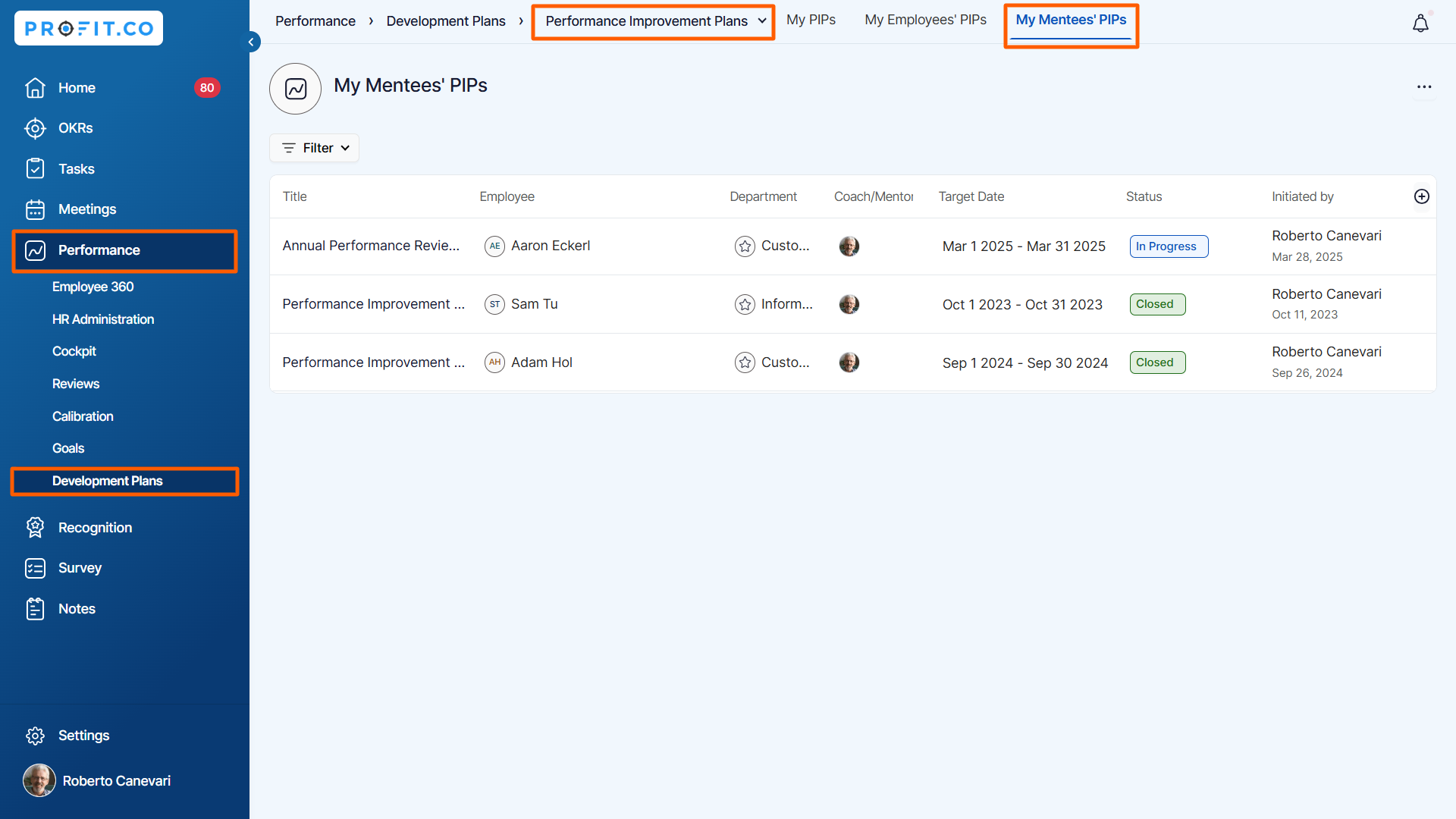
Task: Open the Performance Improvement Plans dropdown
Action: click(654, 21)
